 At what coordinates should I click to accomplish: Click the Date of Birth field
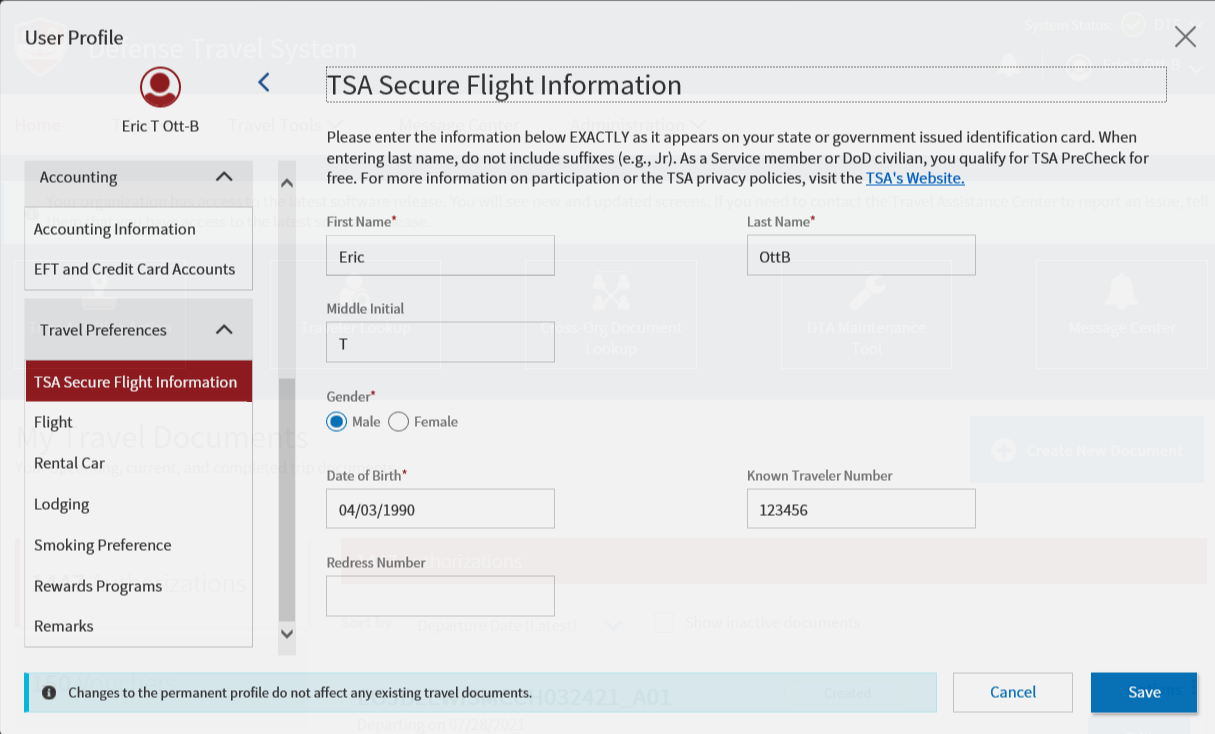click(x=440, y=509)
